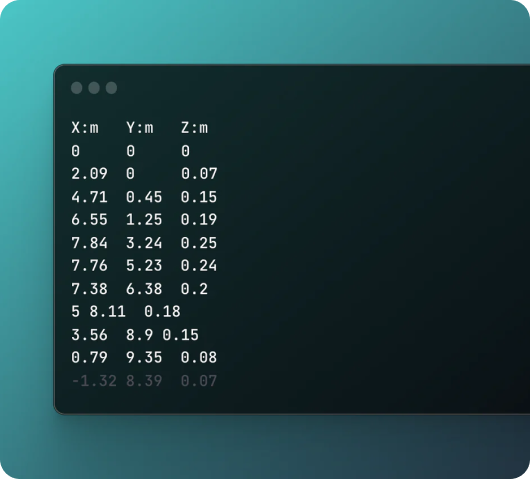530x479 pixels.
Task: Click the Y value 1.25
Action: point(144,220)
